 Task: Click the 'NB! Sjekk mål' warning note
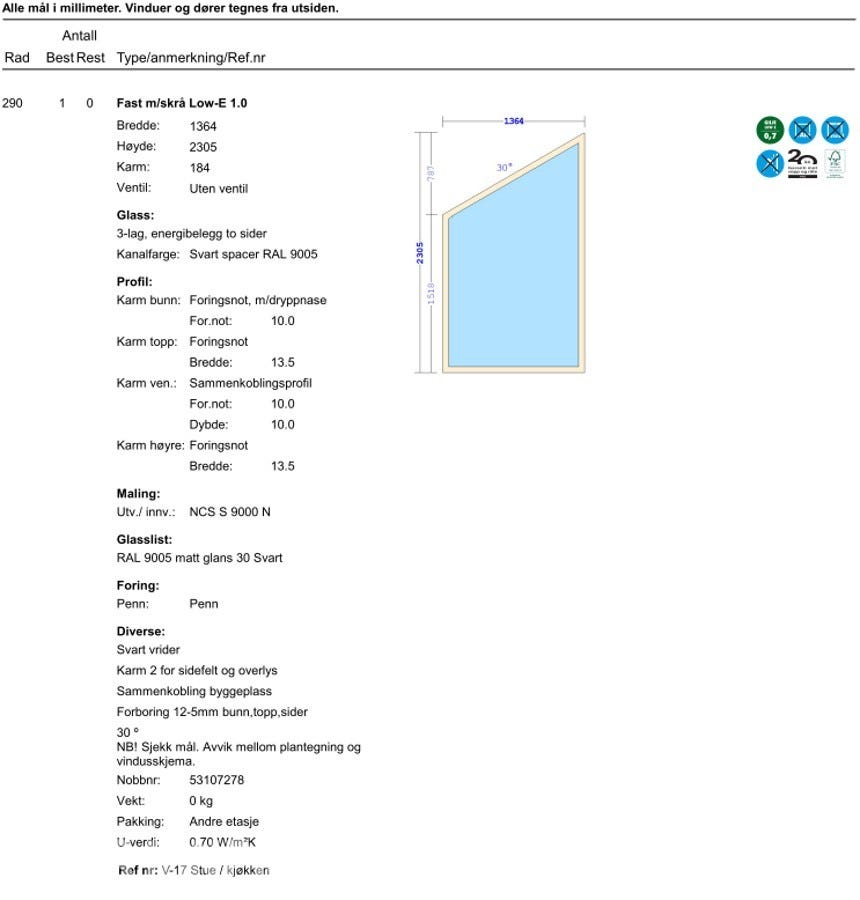(238, 754)
